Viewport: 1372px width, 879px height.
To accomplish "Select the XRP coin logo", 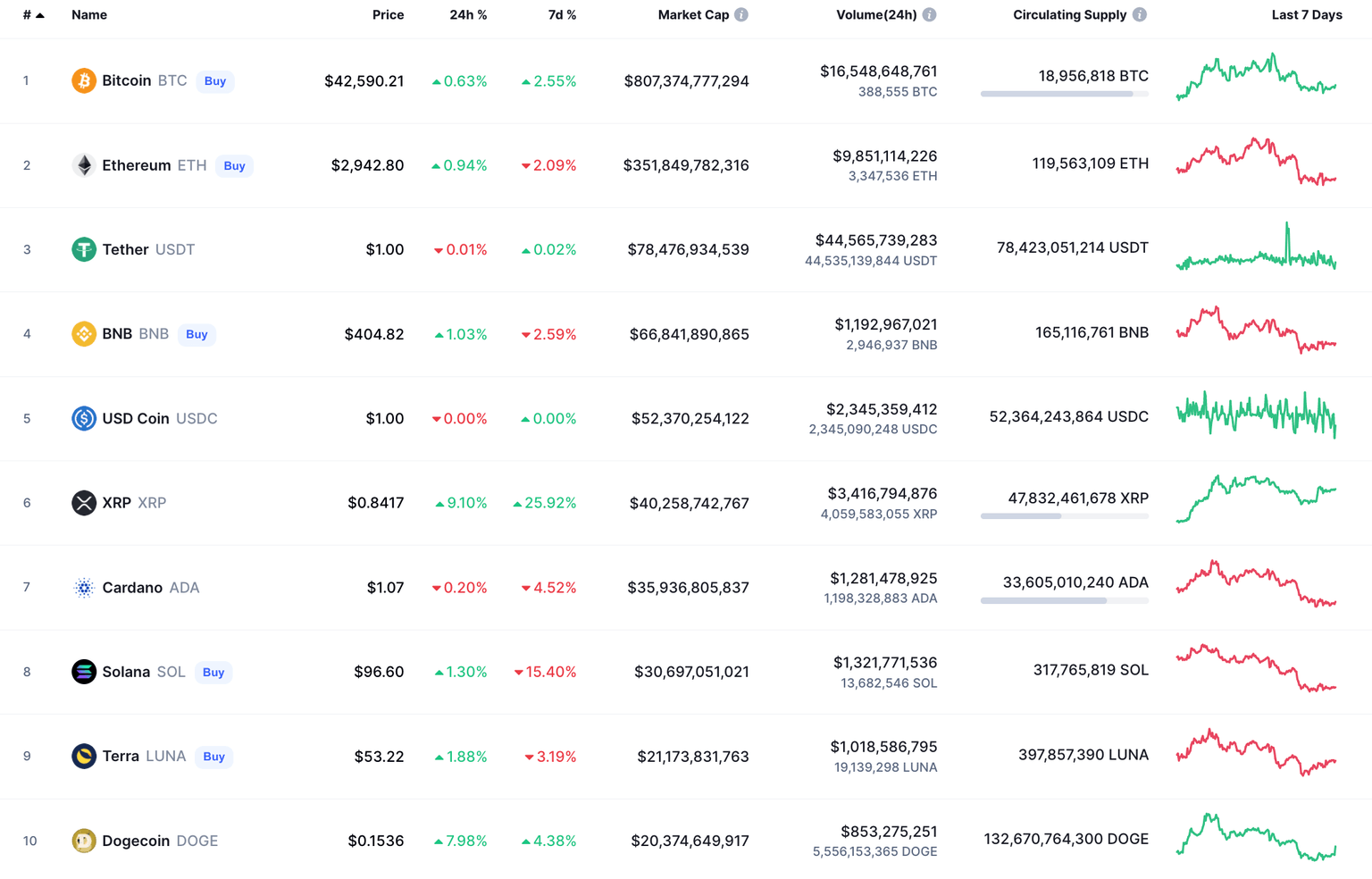I will tap(83, 502).
